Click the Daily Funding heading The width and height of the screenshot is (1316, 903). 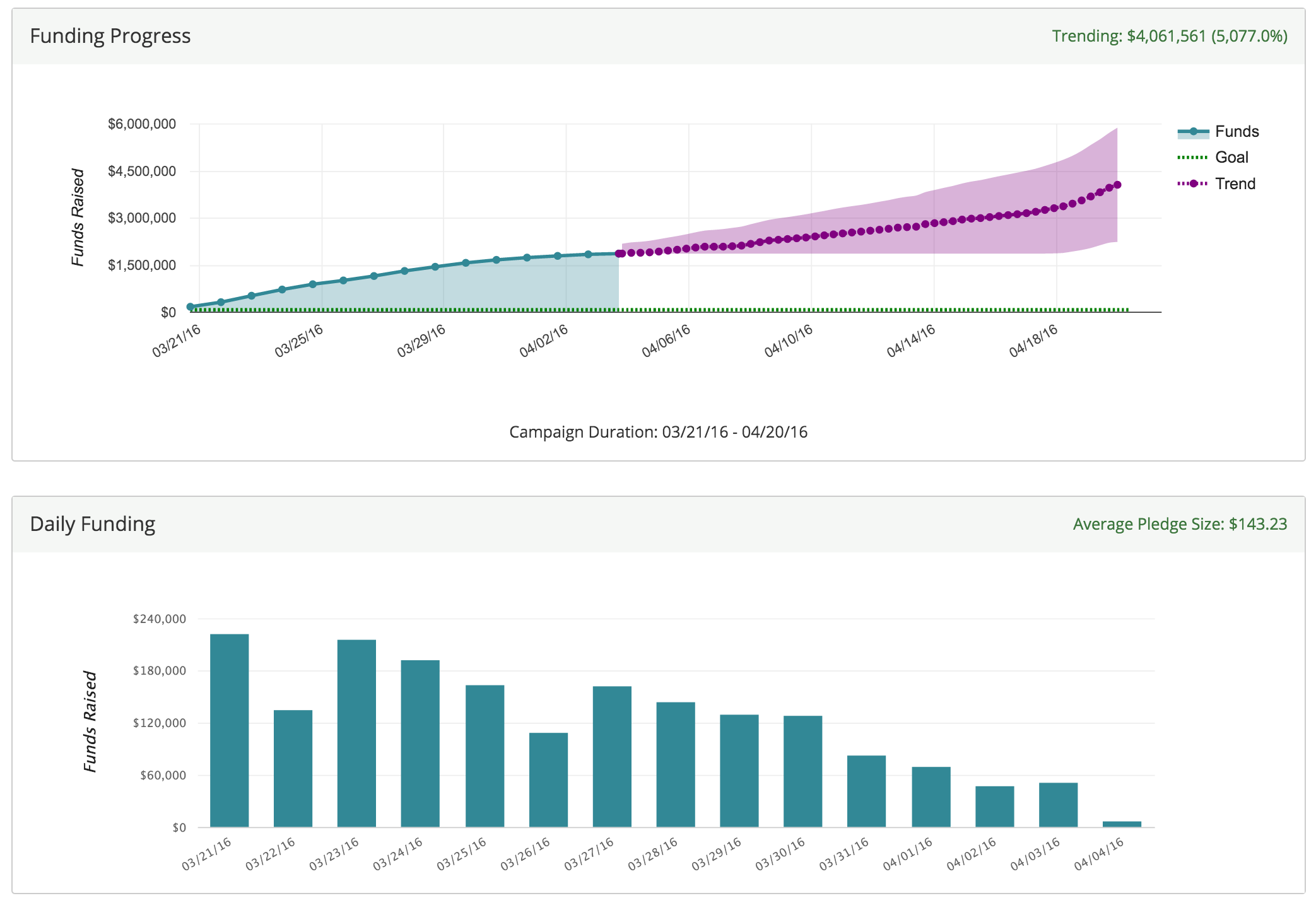(x=93, y=525)
